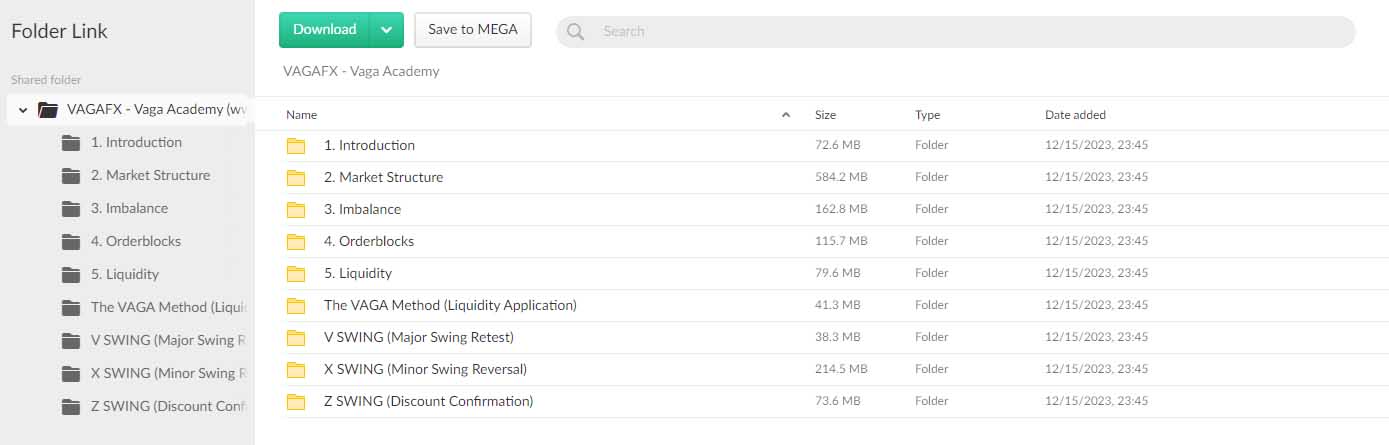Select V SWING (Major Swing Retest) list name
Viewport: 1389px width, 445px height.
coord(419,337)
